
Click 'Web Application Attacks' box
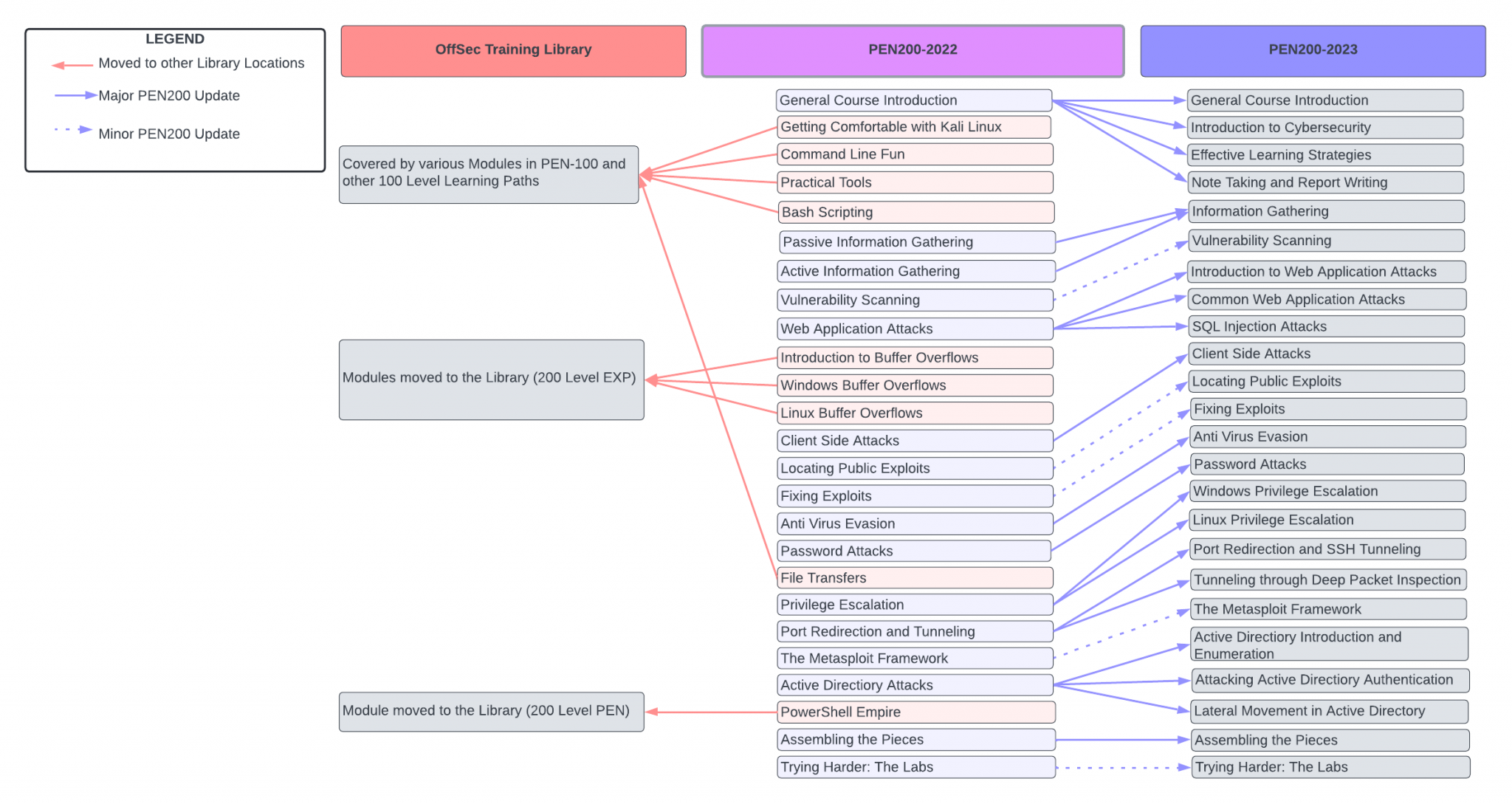click(x=915, y=329)
